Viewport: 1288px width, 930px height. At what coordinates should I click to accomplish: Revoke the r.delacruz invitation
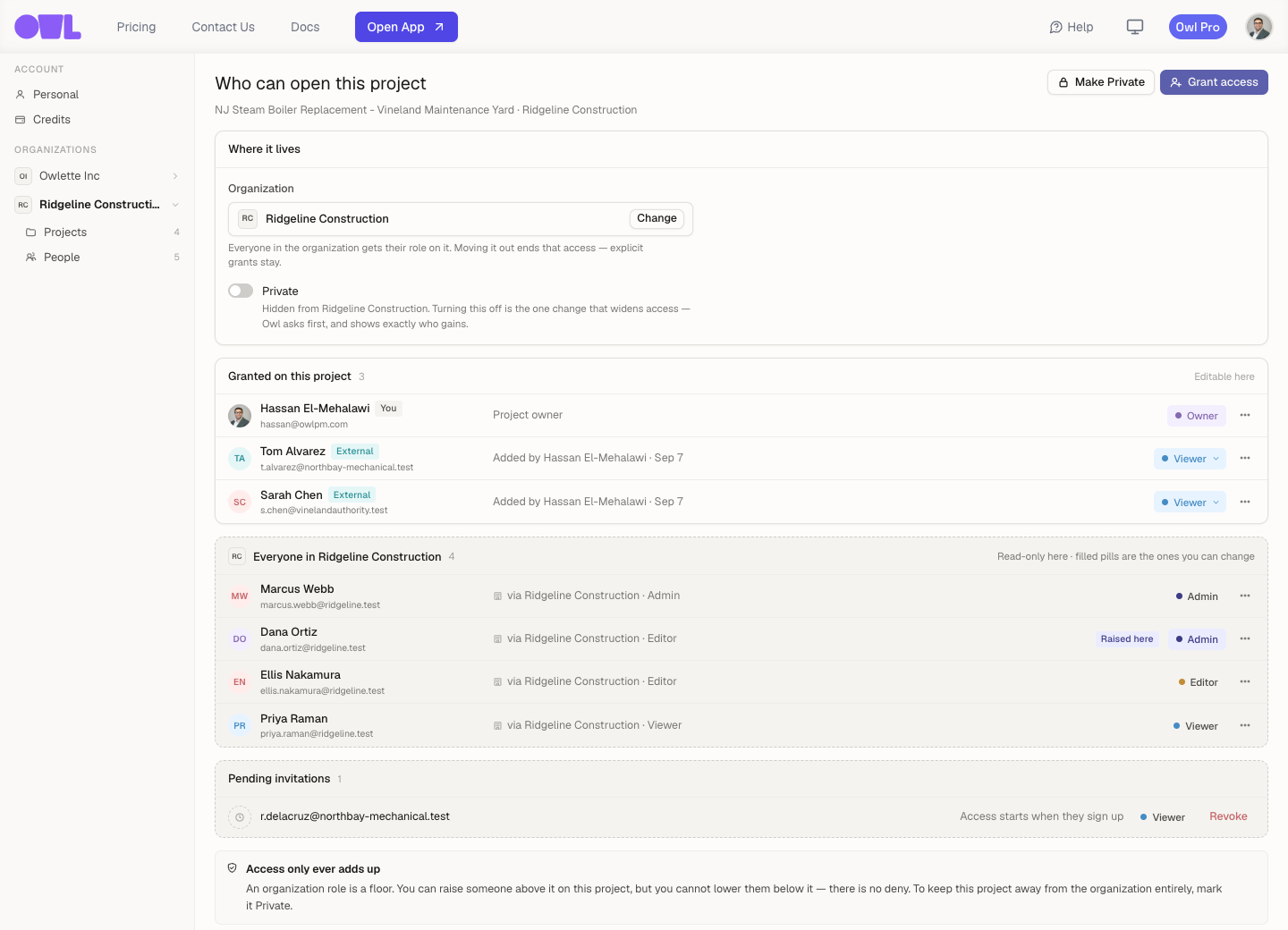click(1228, 816)
